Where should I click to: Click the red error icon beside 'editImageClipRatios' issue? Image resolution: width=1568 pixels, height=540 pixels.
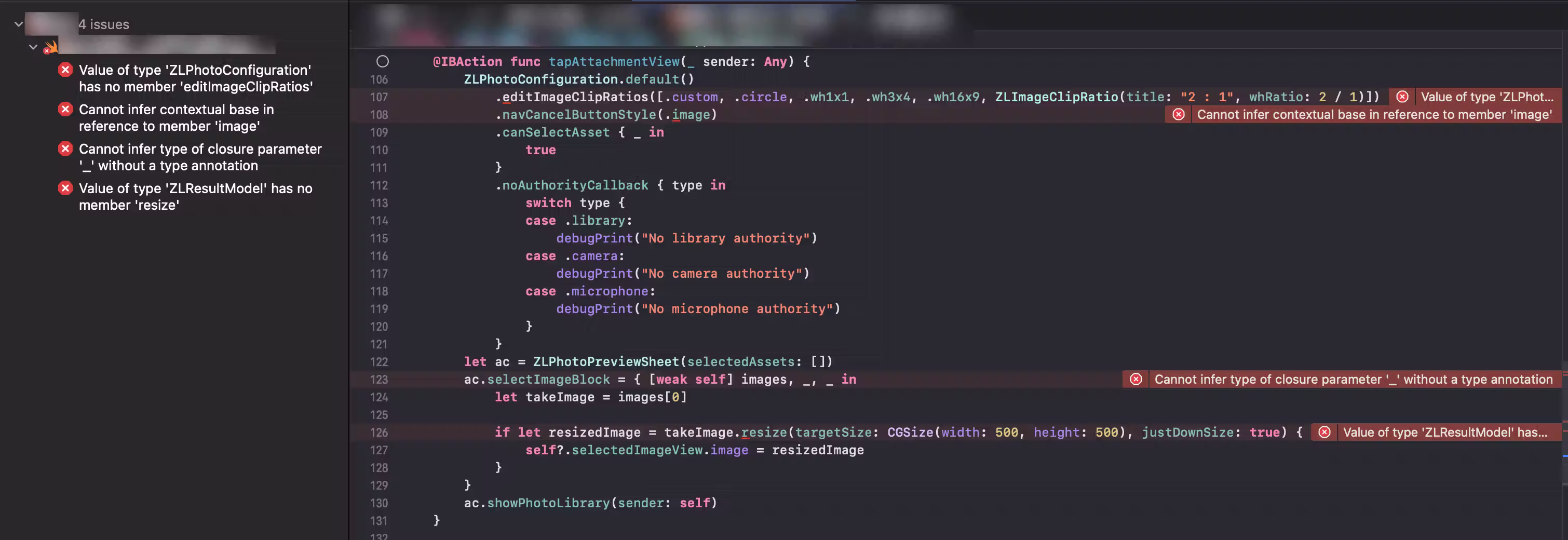click(x=65, y=70)
